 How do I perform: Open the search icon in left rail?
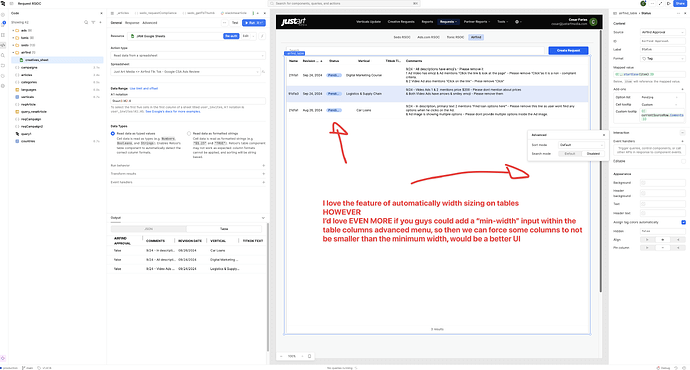pos(3,55)
